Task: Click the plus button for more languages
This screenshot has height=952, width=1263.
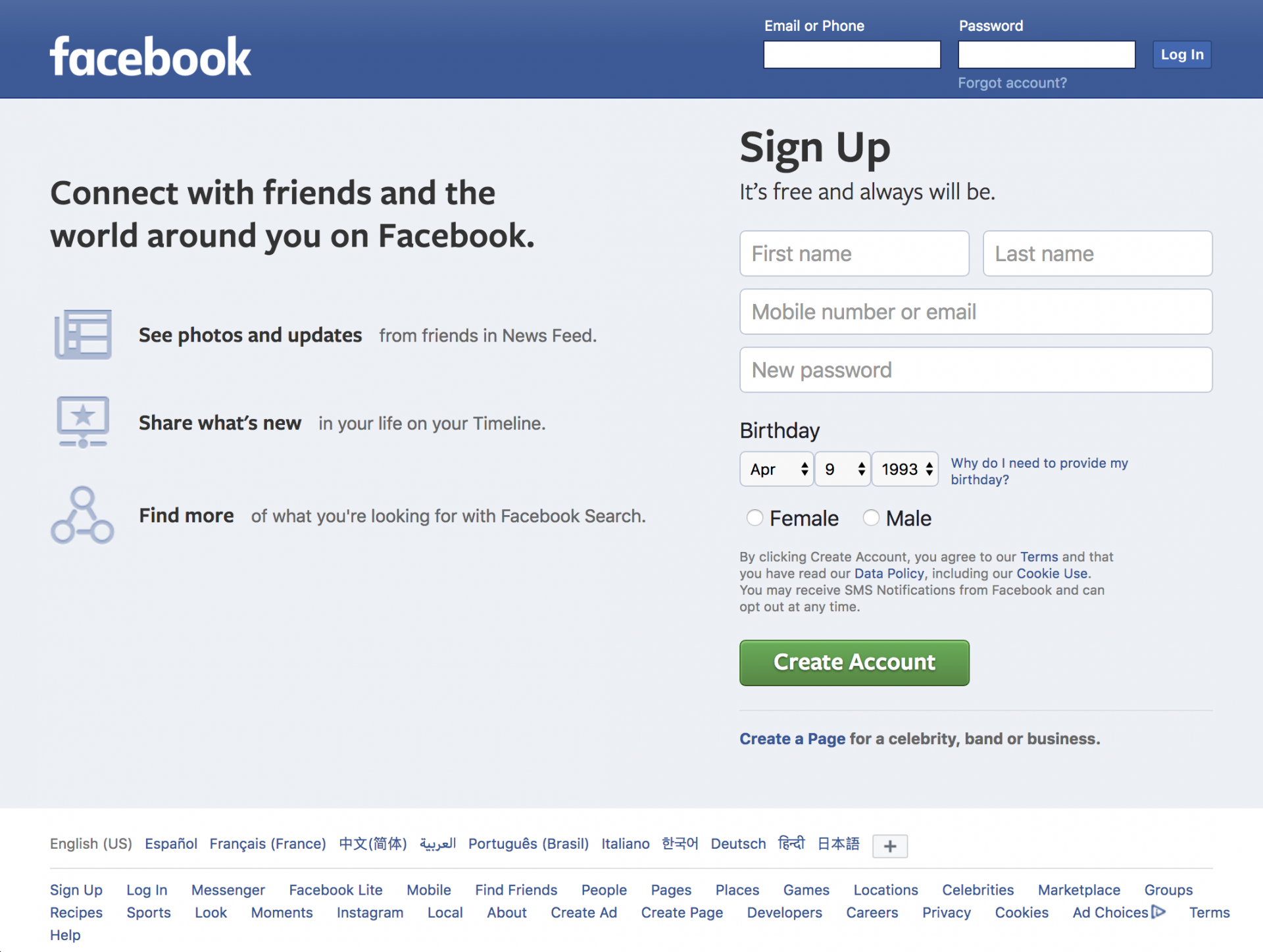Action: [889, 846]
